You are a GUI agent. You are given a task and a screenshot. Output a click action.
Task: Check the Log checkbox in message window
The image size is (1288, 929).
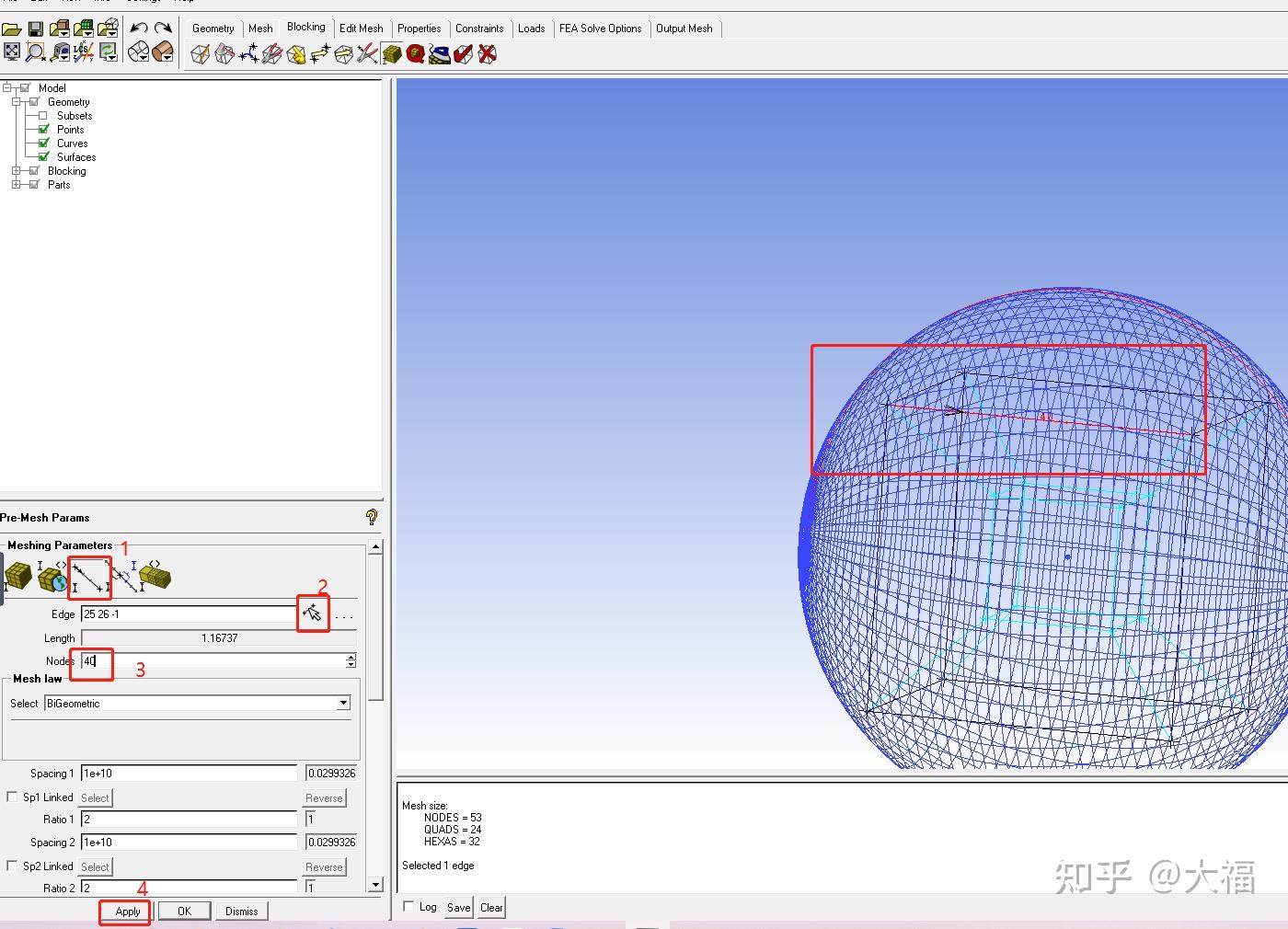(408, 906)
